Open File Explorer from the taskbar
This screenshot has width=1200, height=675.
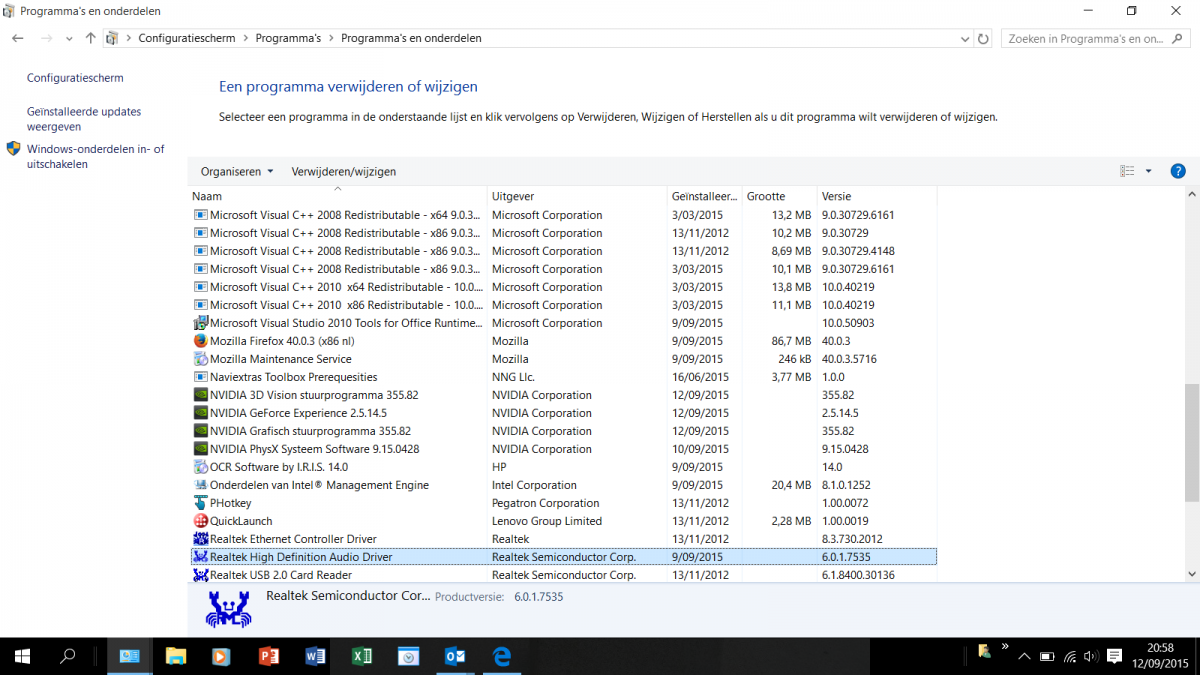(176, 656)
